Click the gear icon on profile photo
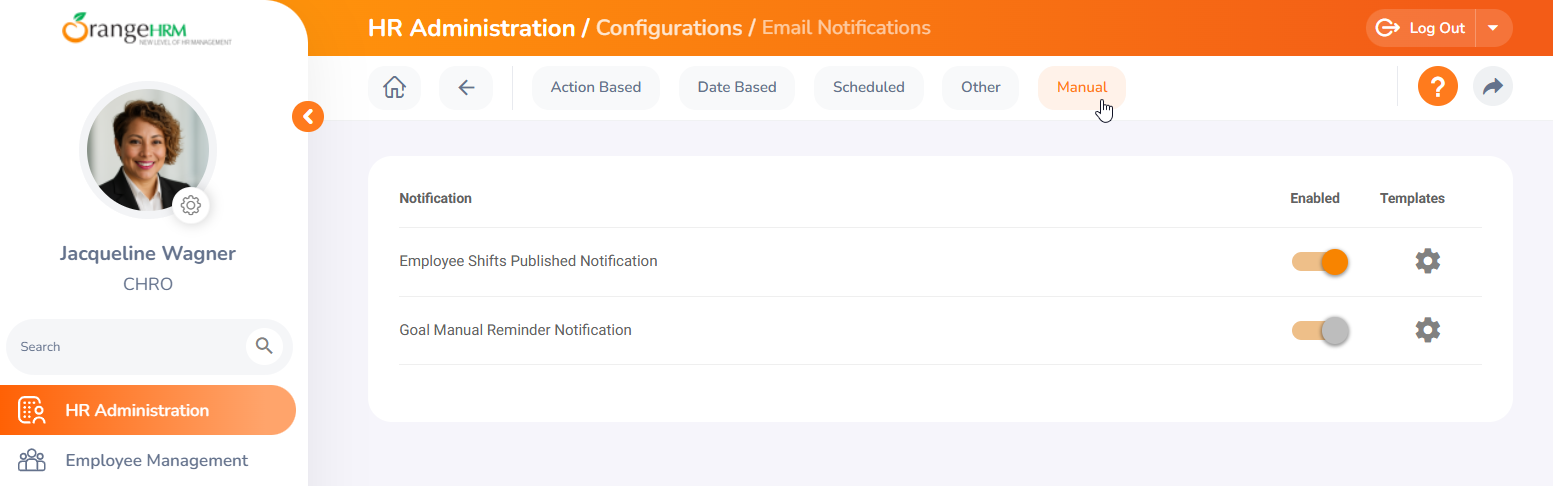The image size is (1553, 486). [191, 205]
